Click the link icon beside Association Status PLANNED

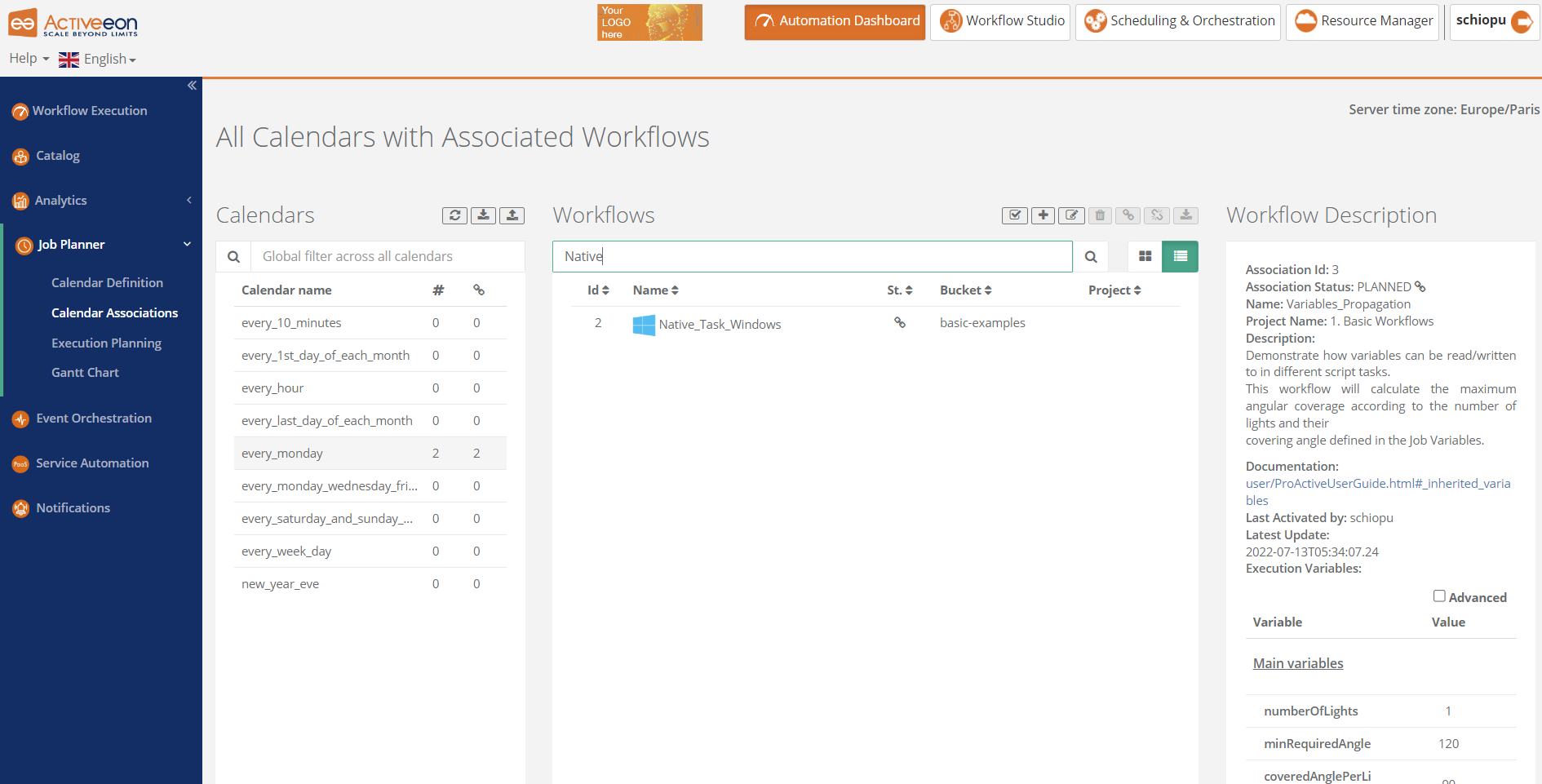pyautogui.click(x=1420, y=286)
